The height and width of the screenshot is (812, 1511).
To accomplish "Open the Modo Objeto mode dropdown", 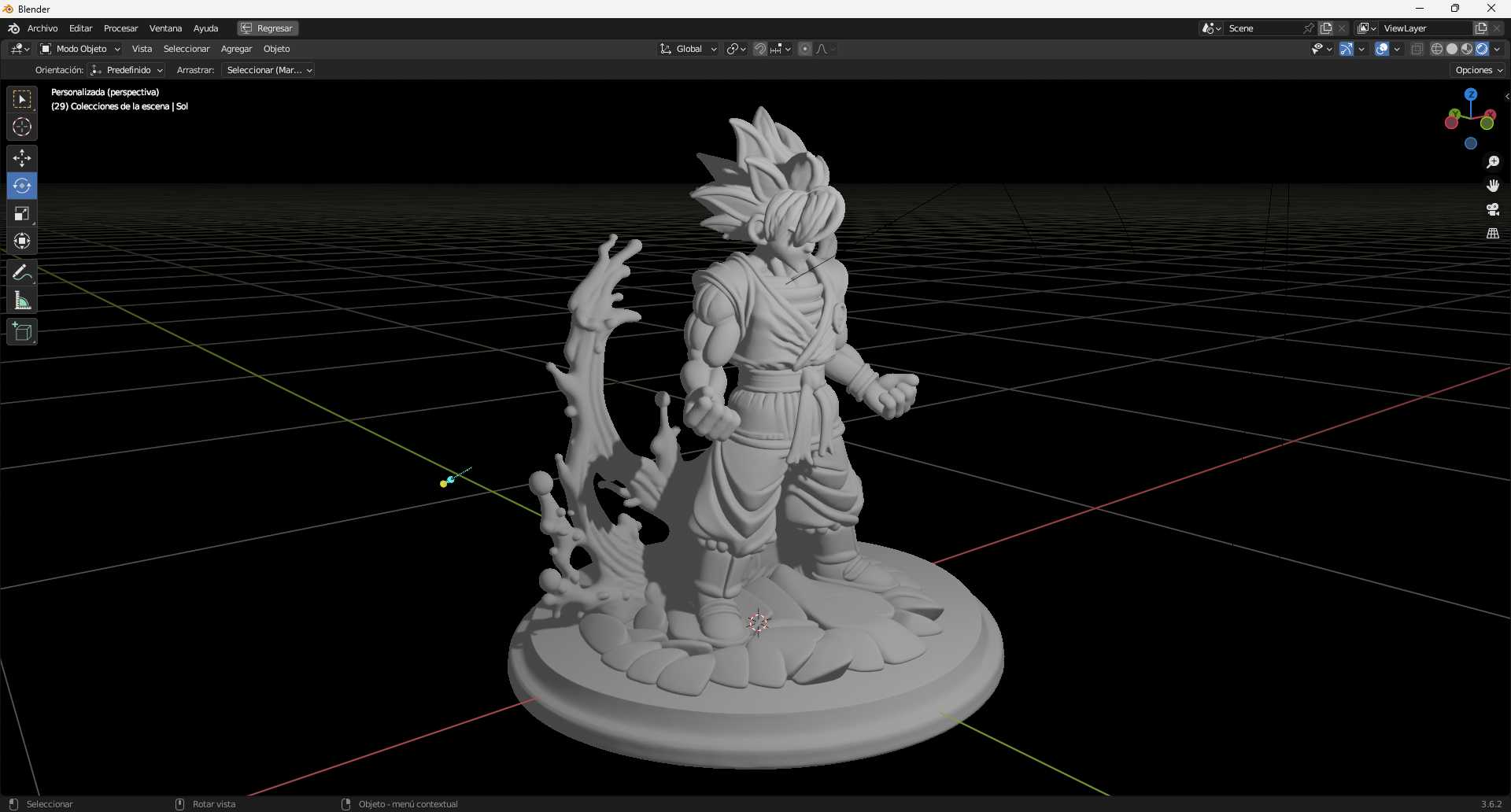I will click(x=79, y=49).
